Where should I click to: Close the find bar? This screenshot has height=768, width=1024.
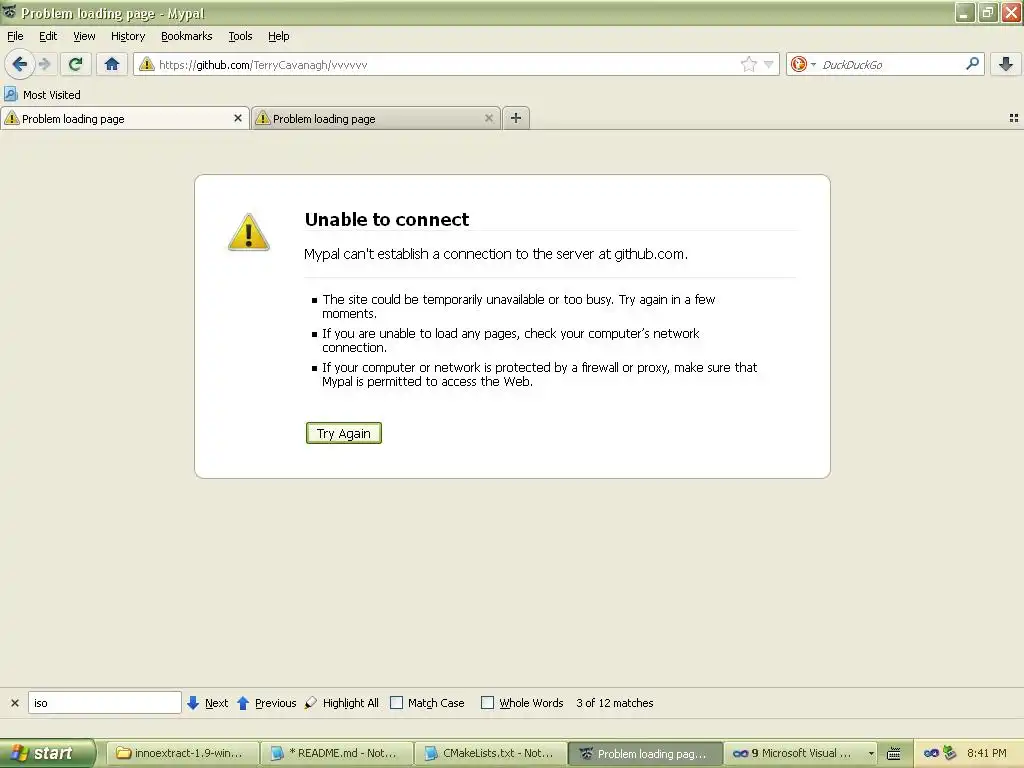pos(15,703)
